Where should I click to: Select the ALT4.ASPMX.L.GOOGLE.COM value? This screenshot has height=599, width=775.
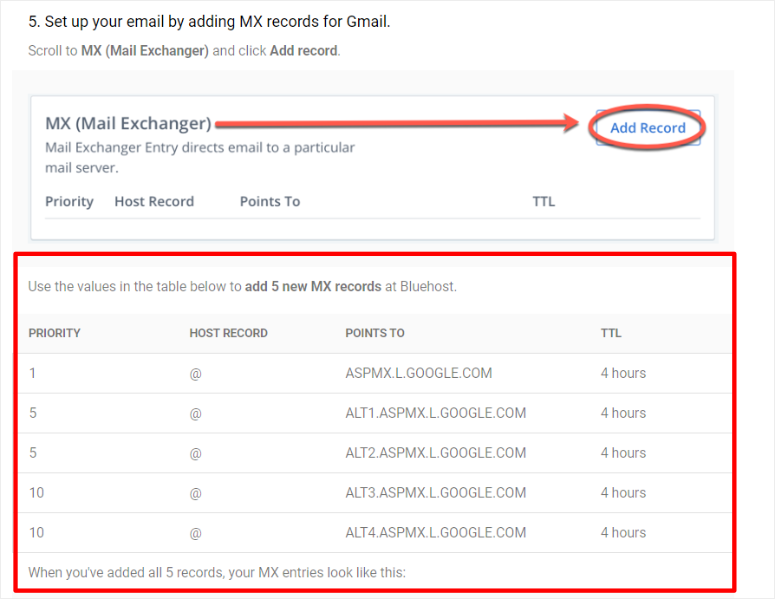pyautogui.click(x=435, y=533)
